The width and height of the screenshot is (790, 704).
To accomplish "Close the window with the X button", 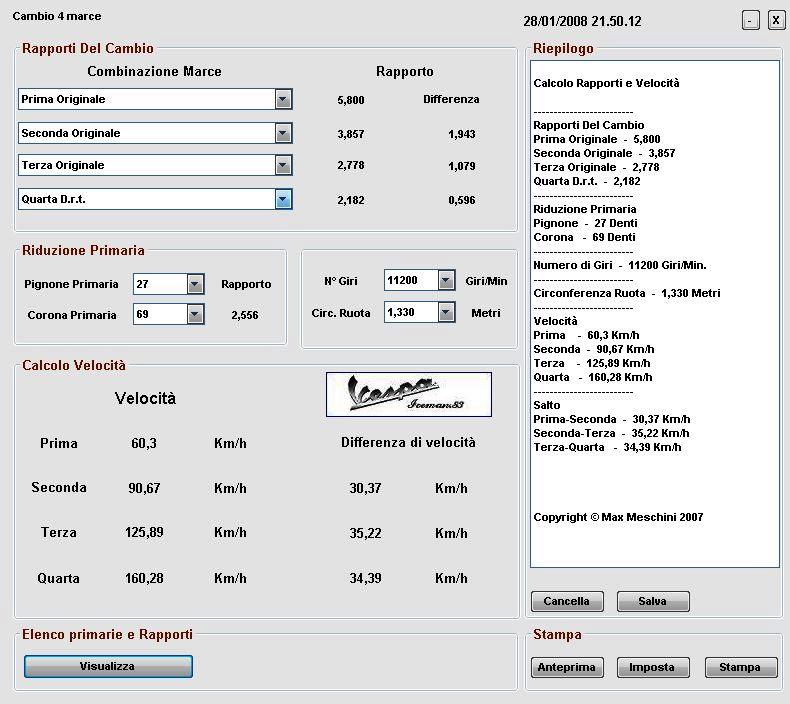I will [776, 21].
